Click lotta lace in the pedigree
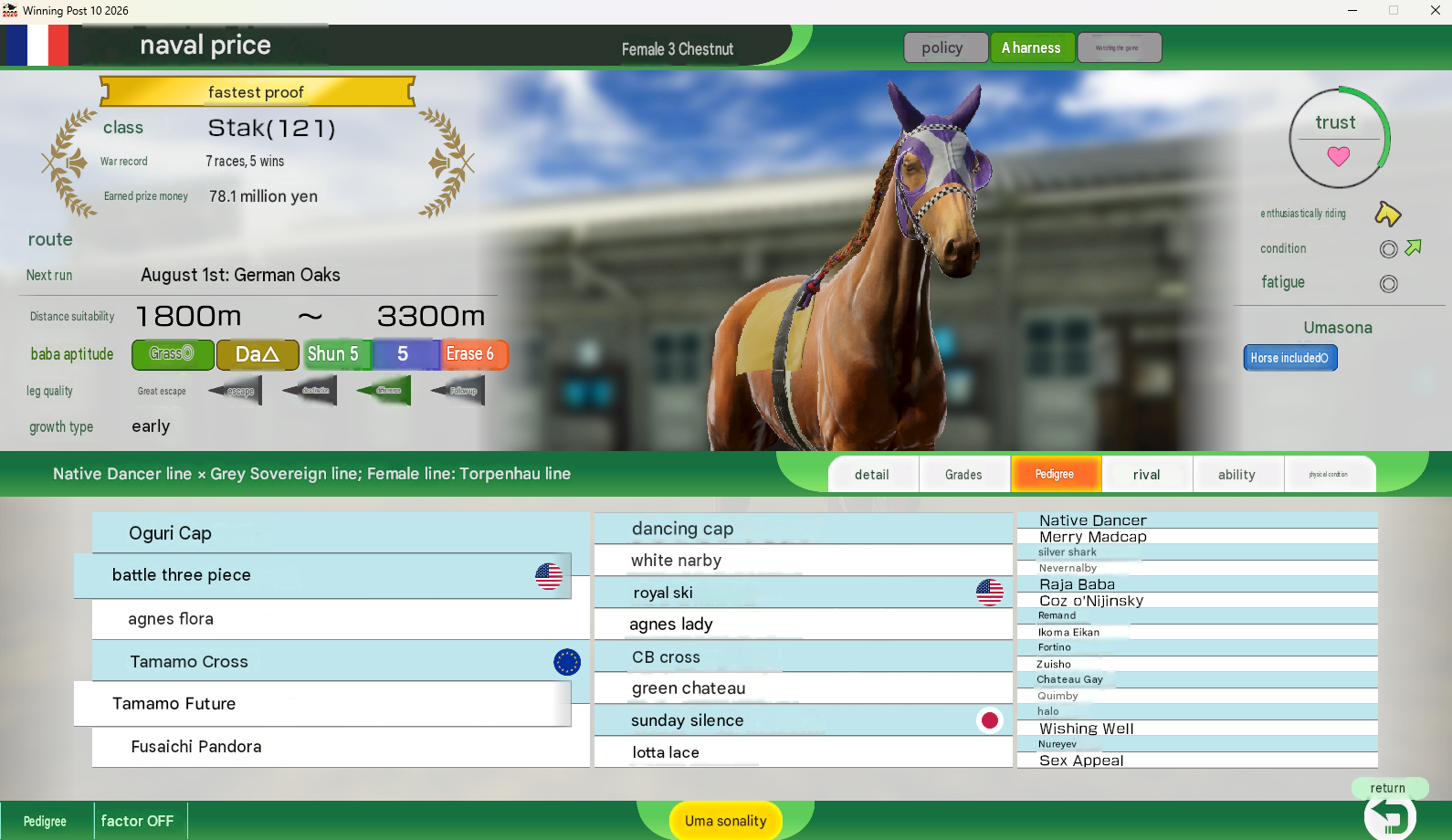 click(x=804, y=752)
